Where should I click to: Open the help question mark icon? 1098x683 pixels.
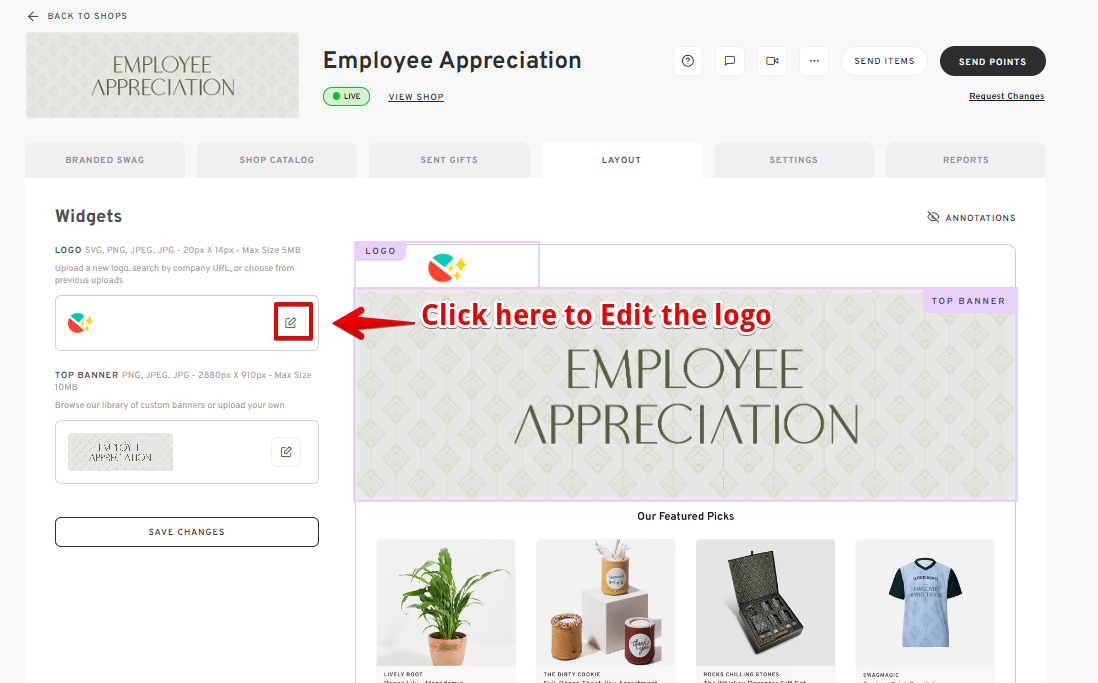(x=688, y=61)
